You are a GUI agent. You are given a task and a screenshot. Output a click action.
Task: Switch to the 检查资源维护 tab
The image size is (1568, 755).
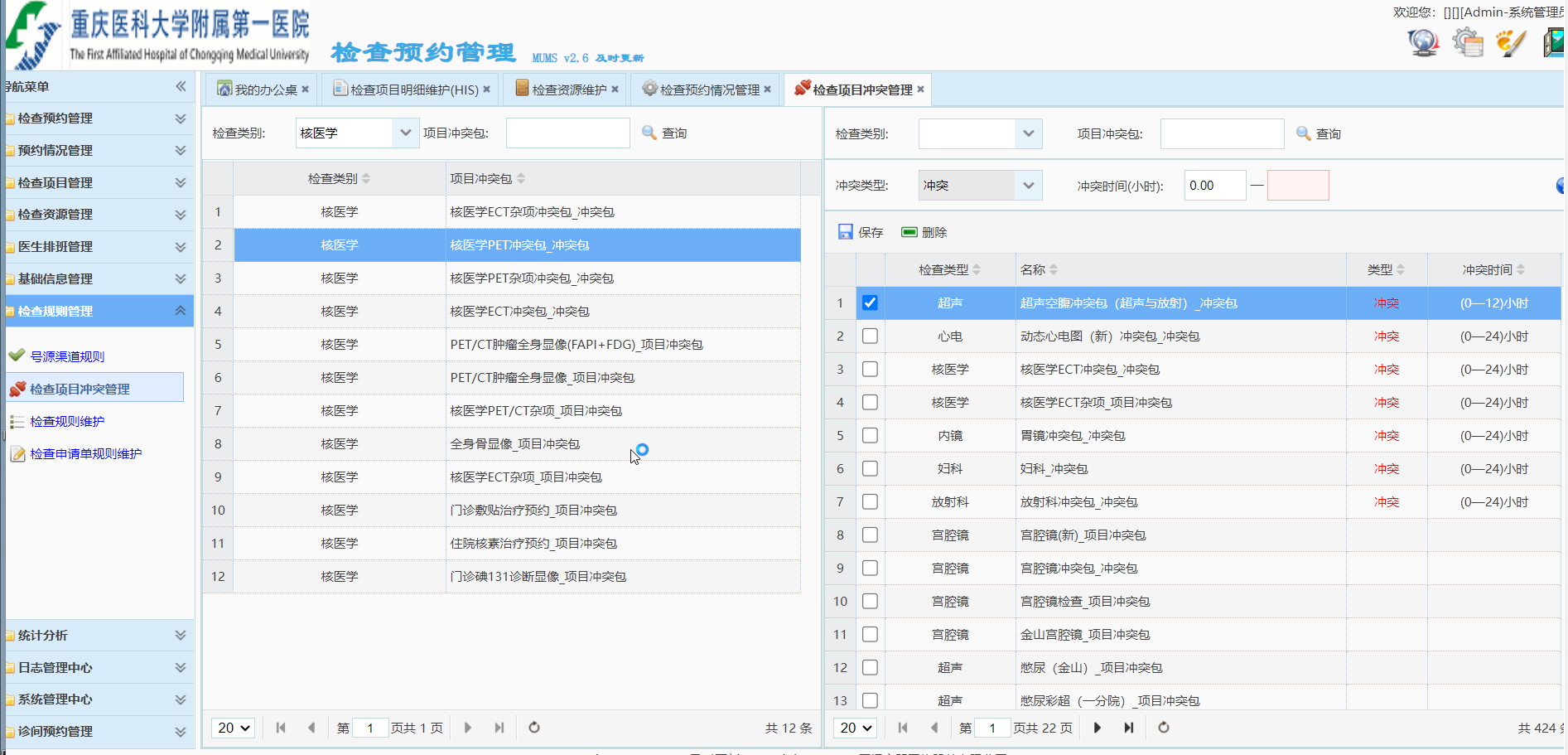tap(568, 90)
